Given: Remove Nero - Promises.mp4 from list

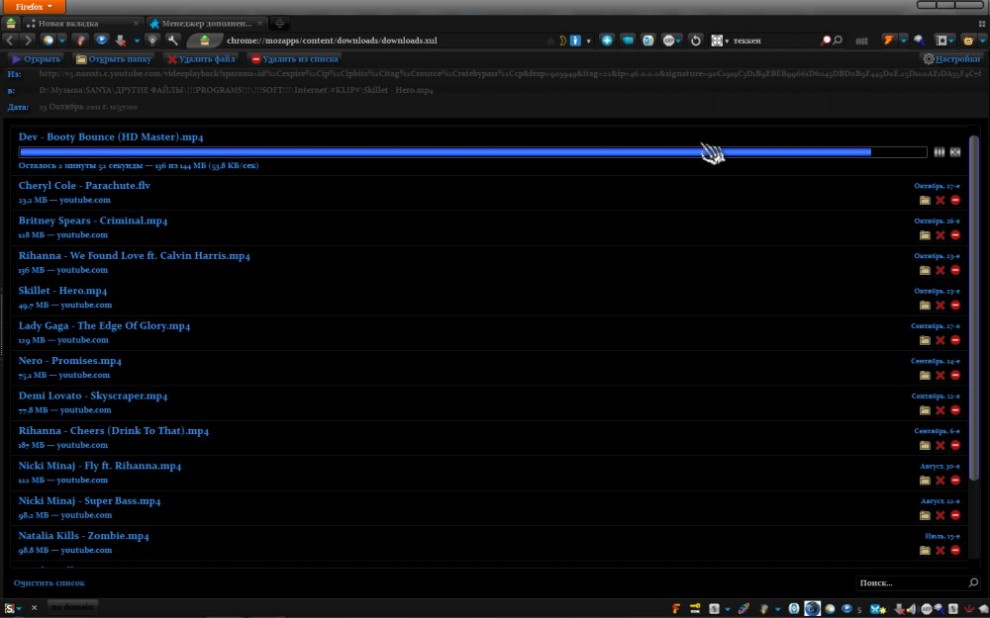Looking at the screenshot, I should 955,376.
